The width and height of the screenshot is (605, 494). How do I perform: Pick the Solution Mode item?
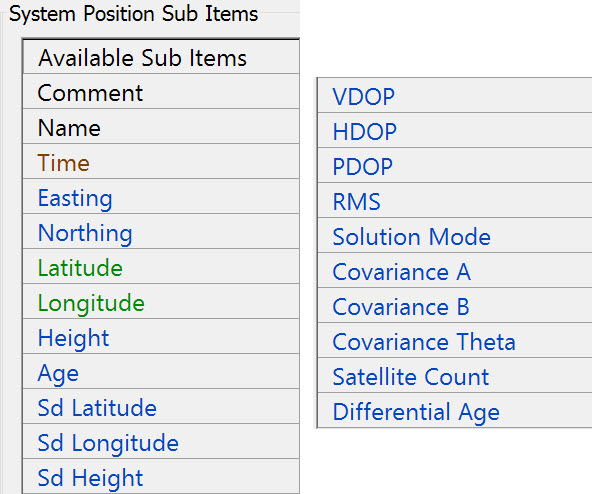click(412, 237)
